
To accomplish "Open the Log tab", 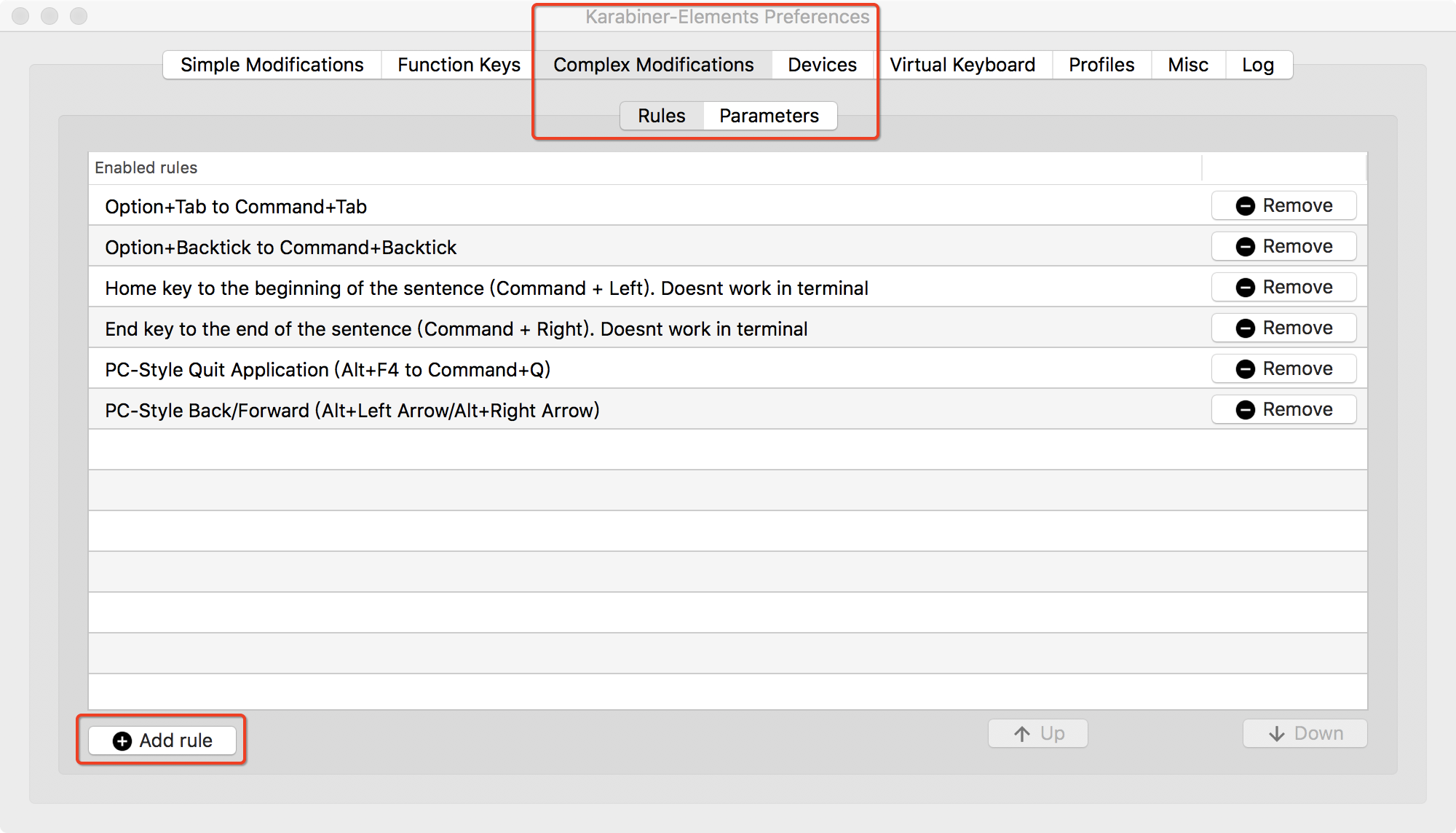I will pos(1258,65).
